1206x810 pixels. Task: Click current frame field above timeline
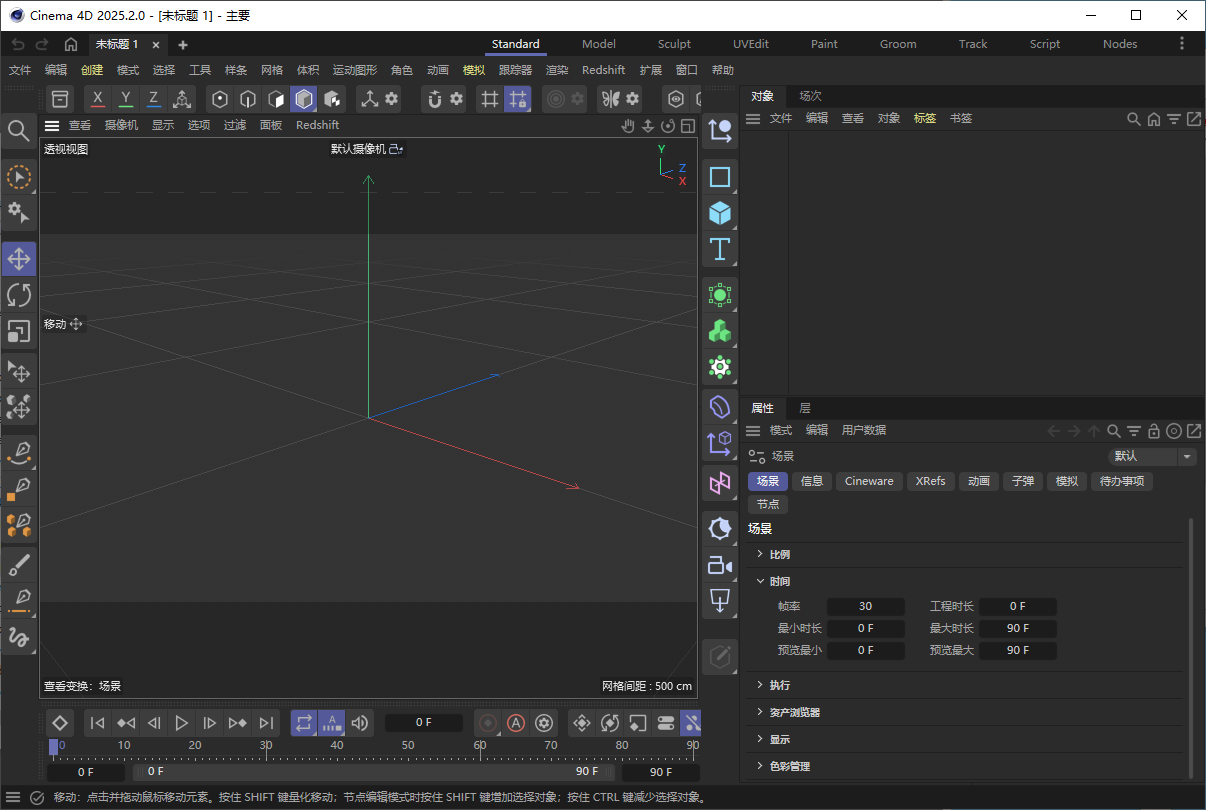pos(424,722)
